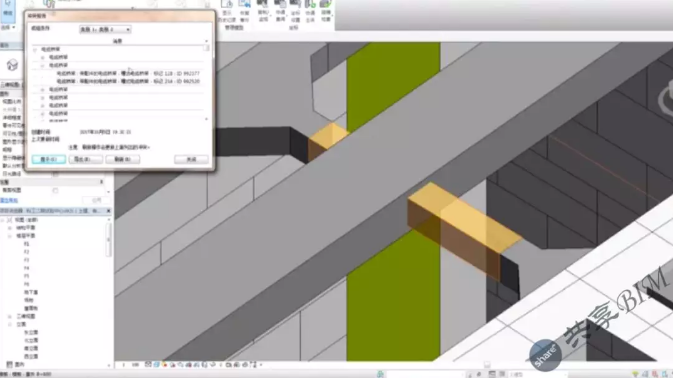Click the project browser vertical scrollbar
673x378 pixels.
click(x=109, y=240)
